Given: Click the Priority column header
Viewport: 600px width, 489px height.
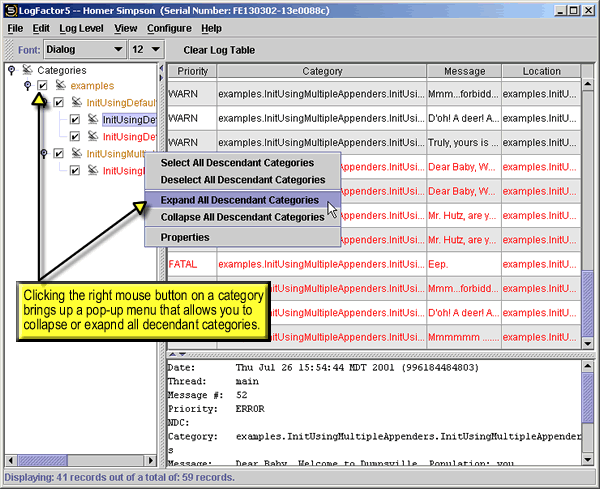Looking at the screenshot, I should tap(193, 71).
